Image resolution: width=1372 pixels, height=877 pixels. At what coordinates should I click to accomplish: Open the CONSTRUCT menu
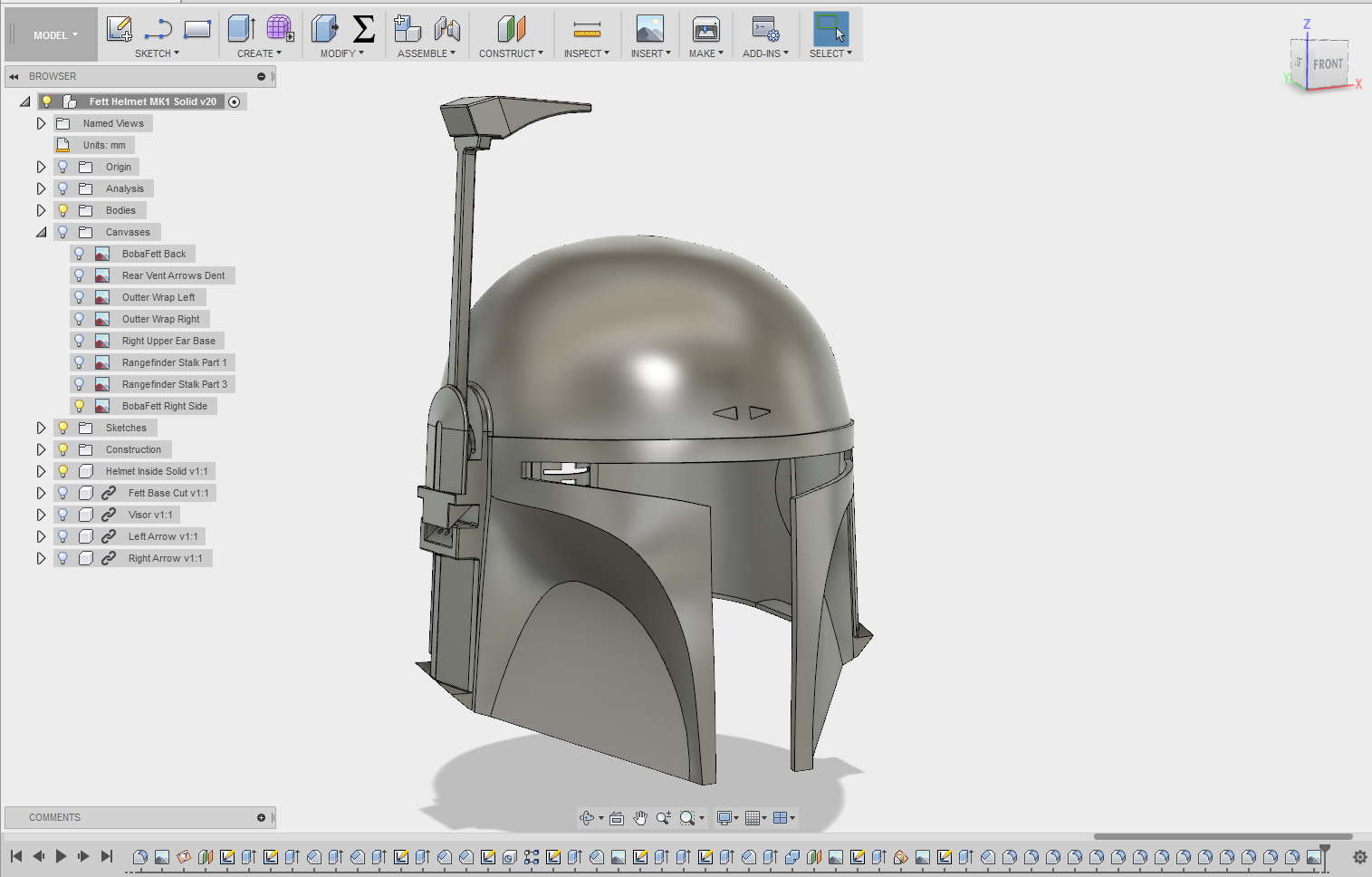point(511,53)
